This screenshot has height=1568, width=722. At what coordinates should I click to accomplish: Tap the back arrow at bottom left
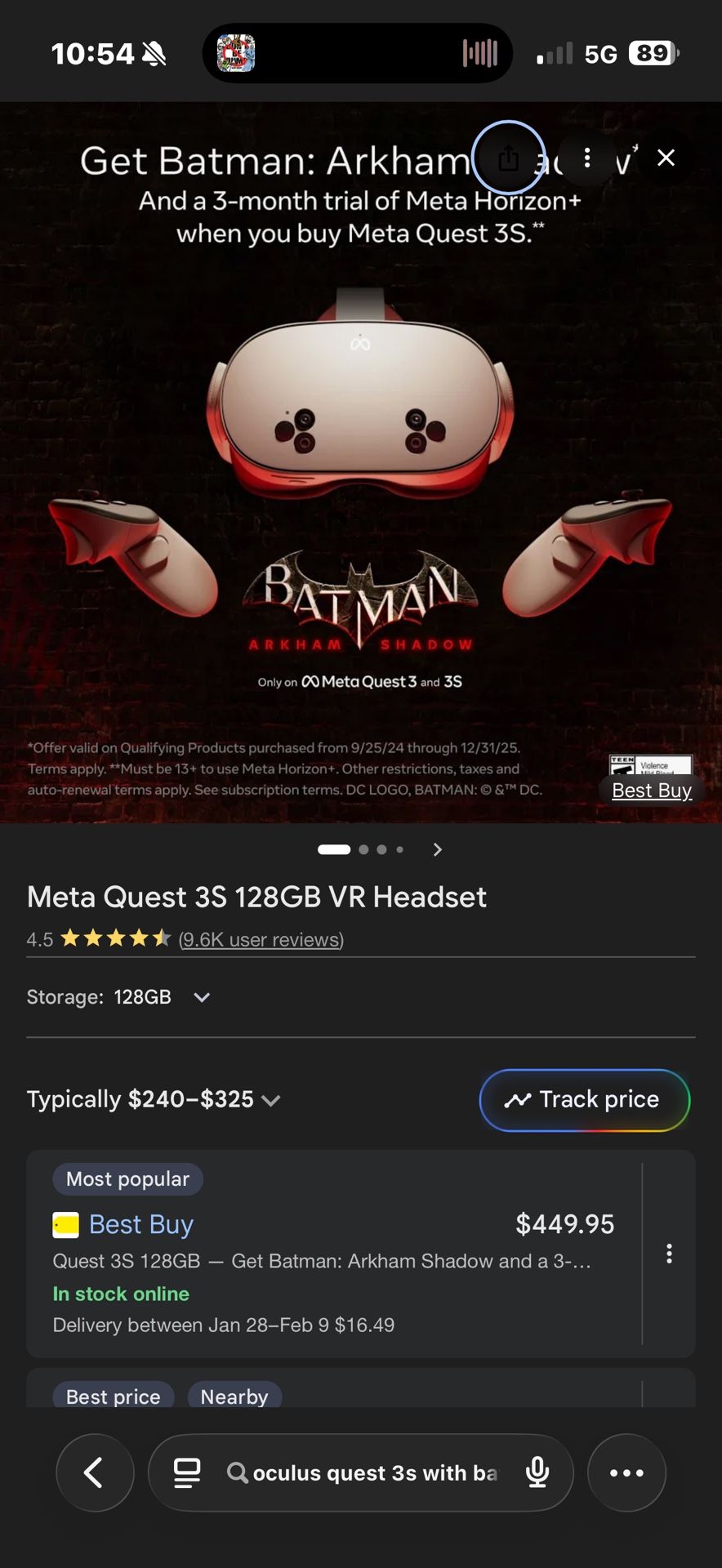coord(95,1473)
